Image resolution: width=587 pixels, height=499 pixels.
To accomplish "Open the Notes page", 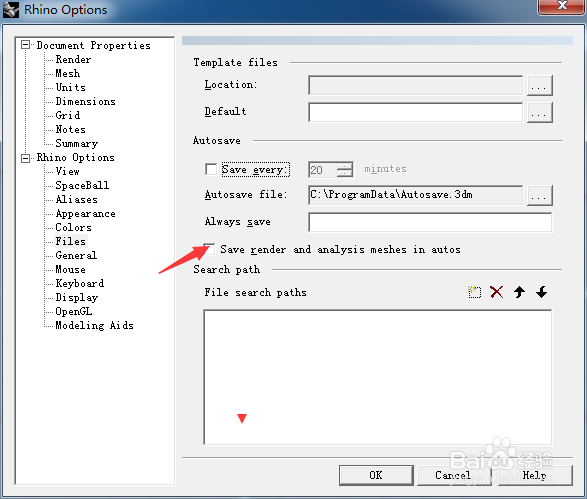I will point(70,130).
